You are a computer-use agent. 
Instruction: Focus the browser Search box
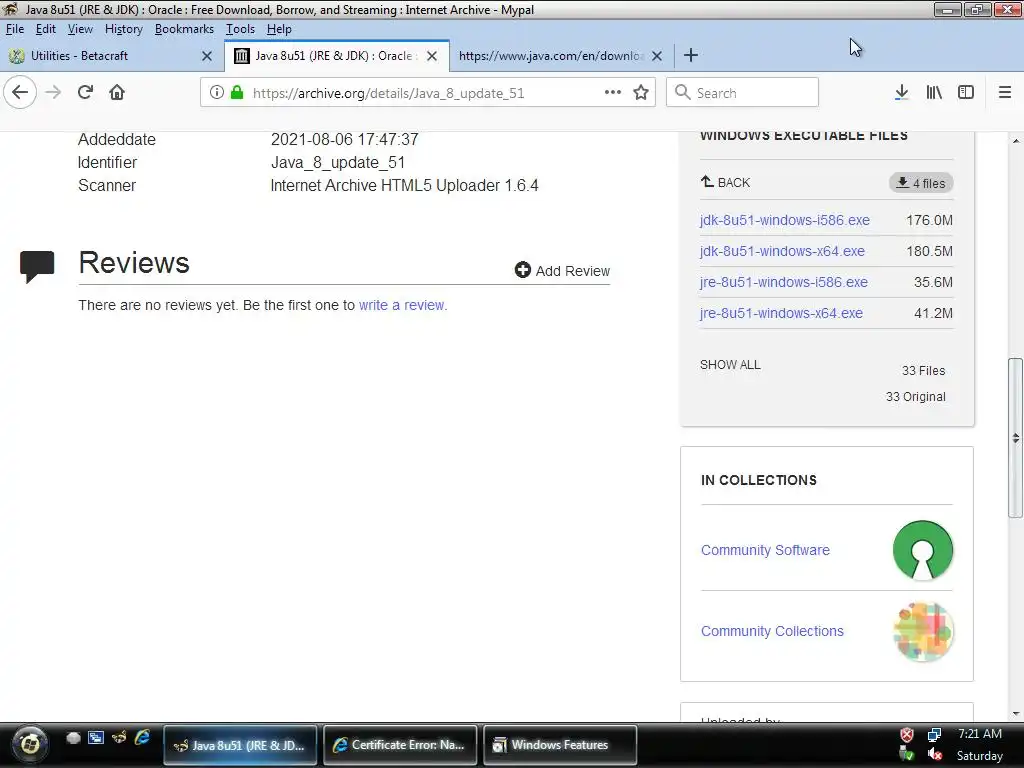(x=742, y=92)
